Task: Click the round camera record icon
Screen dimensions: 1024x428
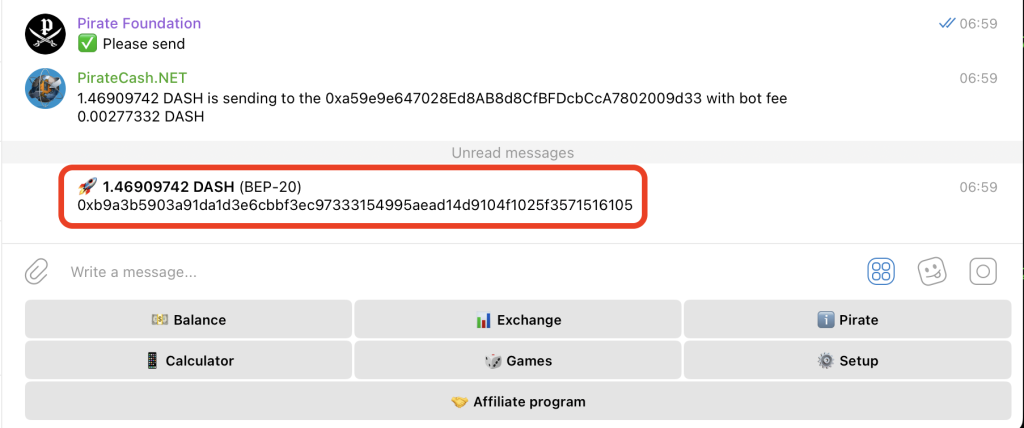Action: click(x=983, y=271)
